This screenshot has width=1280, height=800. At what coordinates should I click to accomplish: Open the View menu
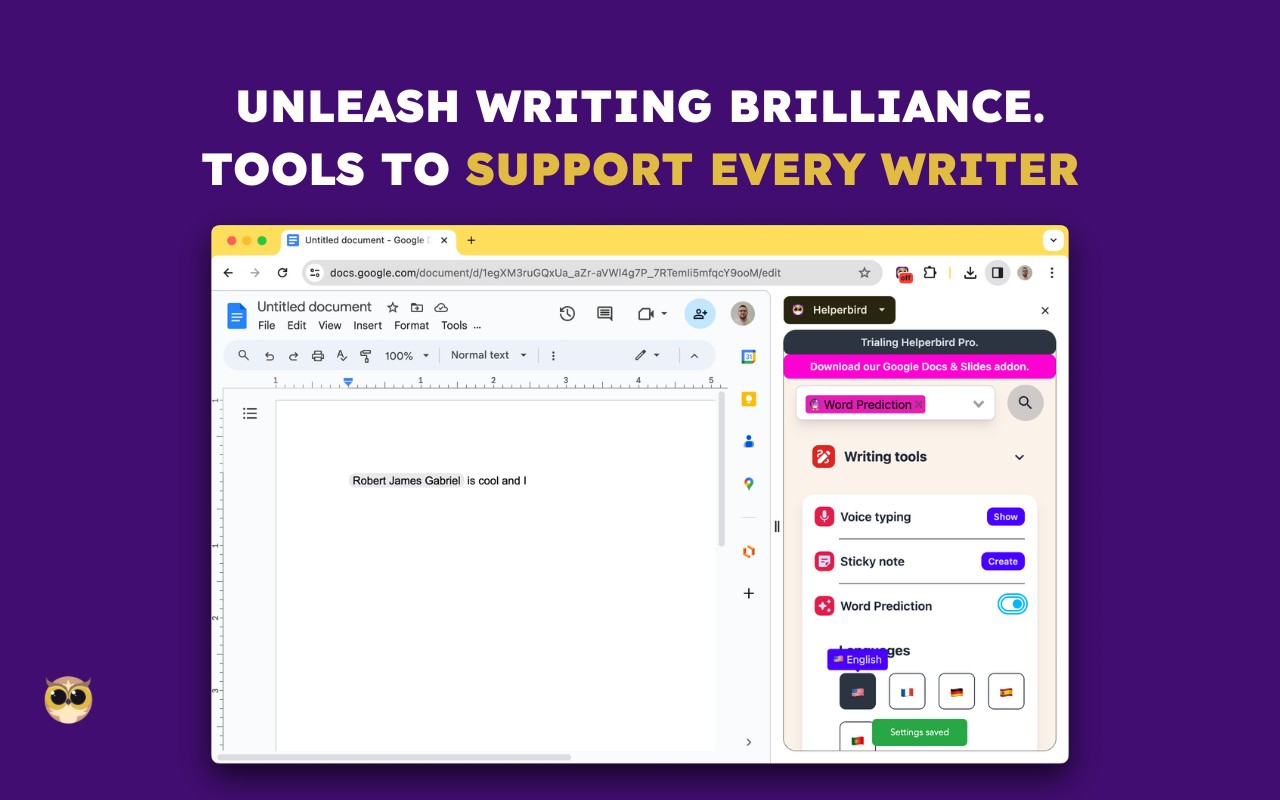point(330,326)
